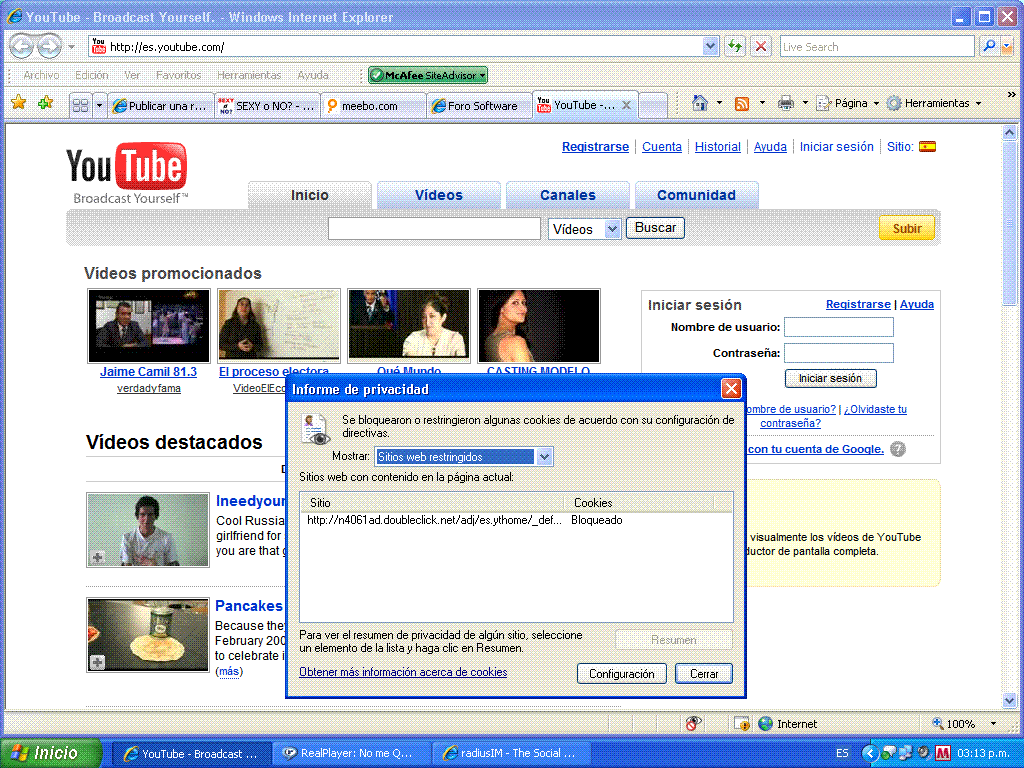Screen dimensions: 1024x768
Task: Click the Nombre de usuario input field
Action: [x=839, y=327]
